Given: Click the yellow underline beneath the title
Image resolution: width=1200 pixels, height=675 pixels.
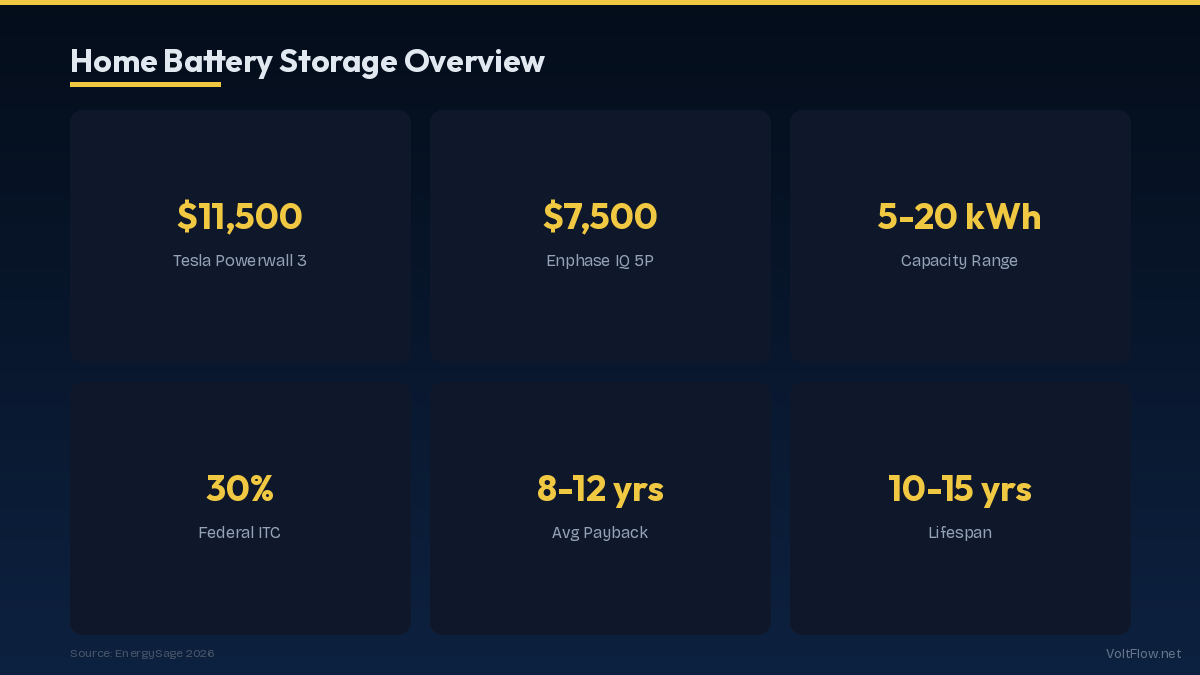Looking at the screenshot, I should point(145,85).
